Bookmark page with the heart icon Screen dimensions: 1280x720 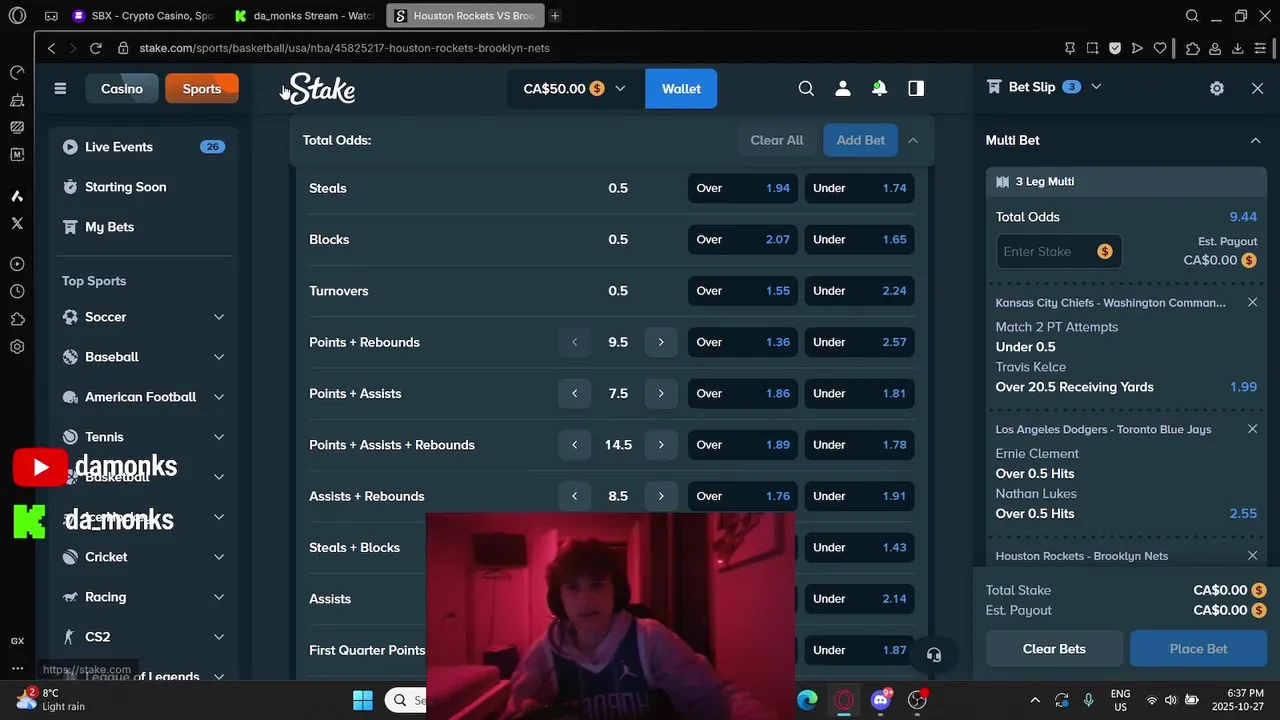click(1160, 48)
